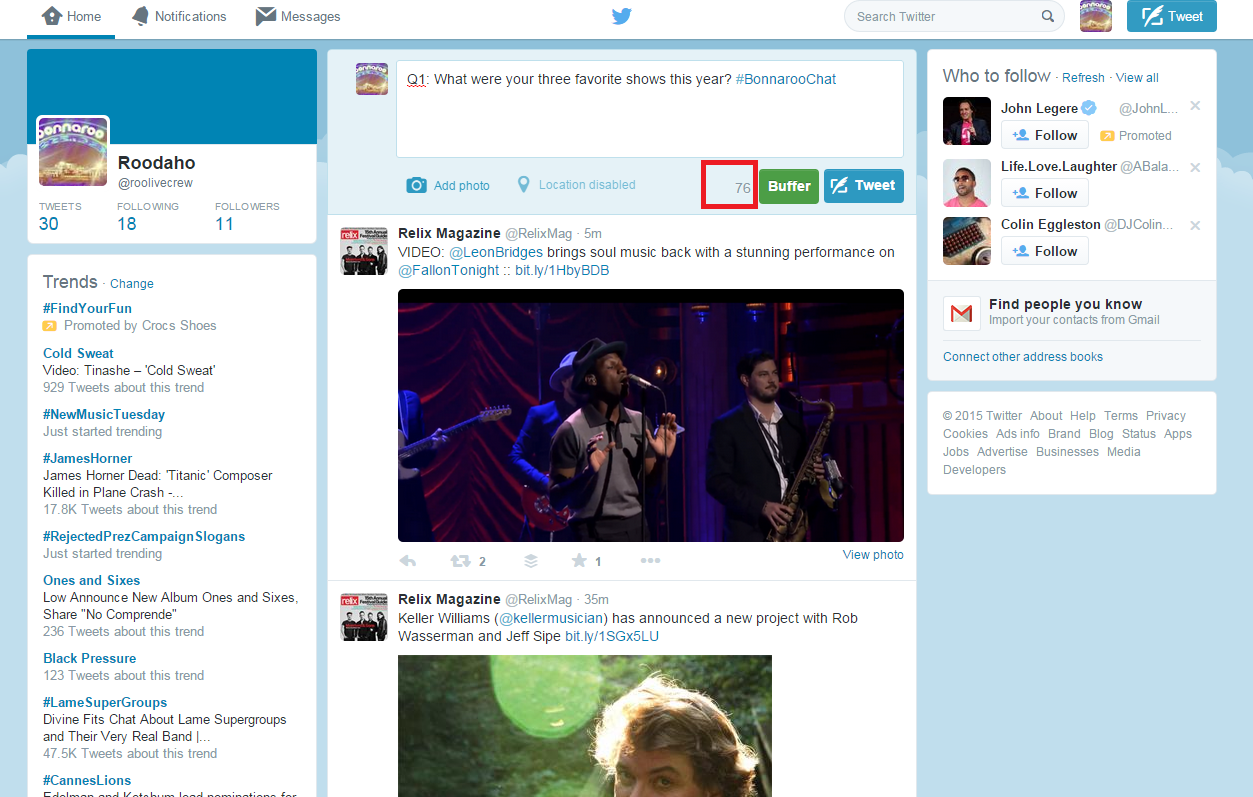The width and height of the screenshot is (1253, 797).
Task: Open Cold Sweat trend
Action: click(78, 353)
